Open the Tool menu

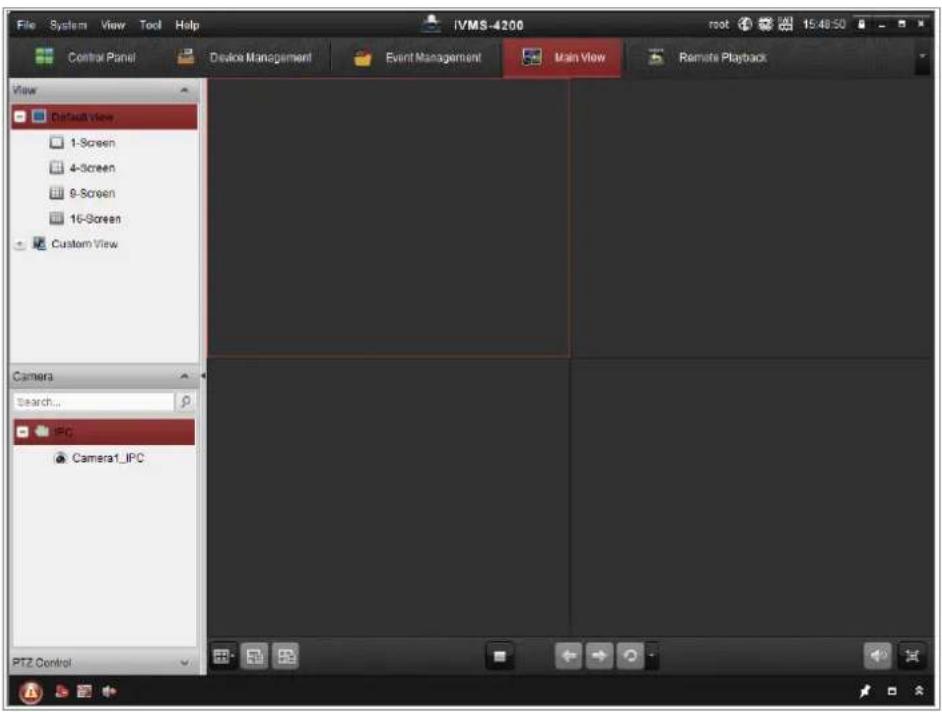(150, 25)
